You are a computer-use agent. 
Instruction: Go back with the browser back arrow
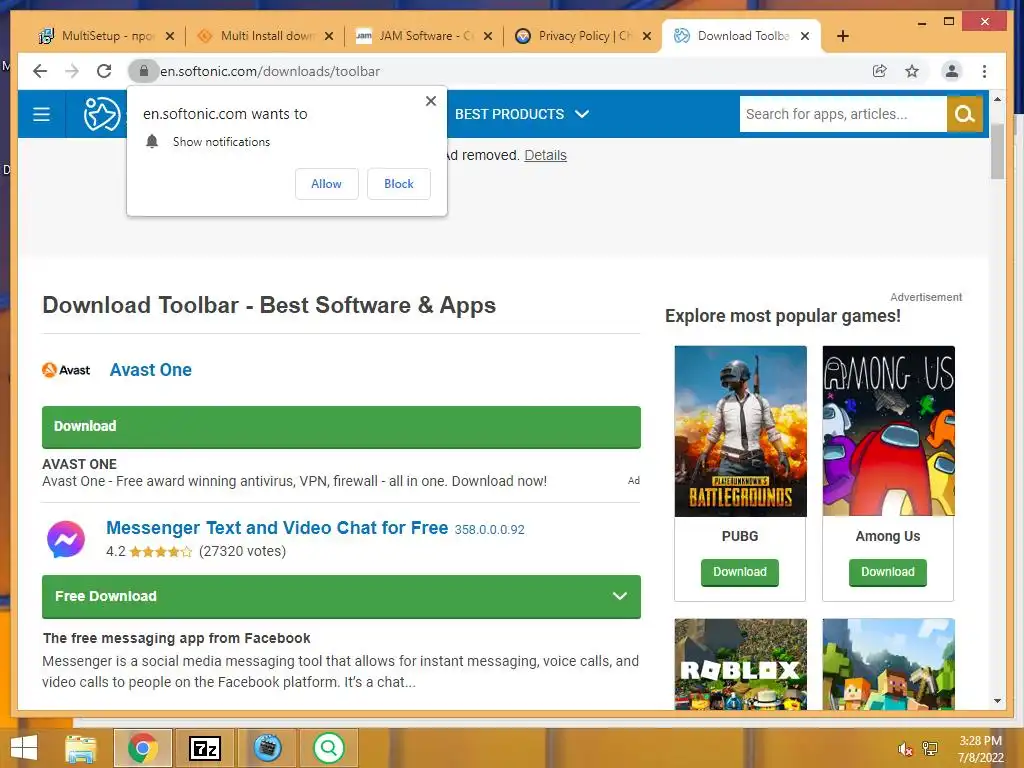pyautogui.click(x=40, y=71)
